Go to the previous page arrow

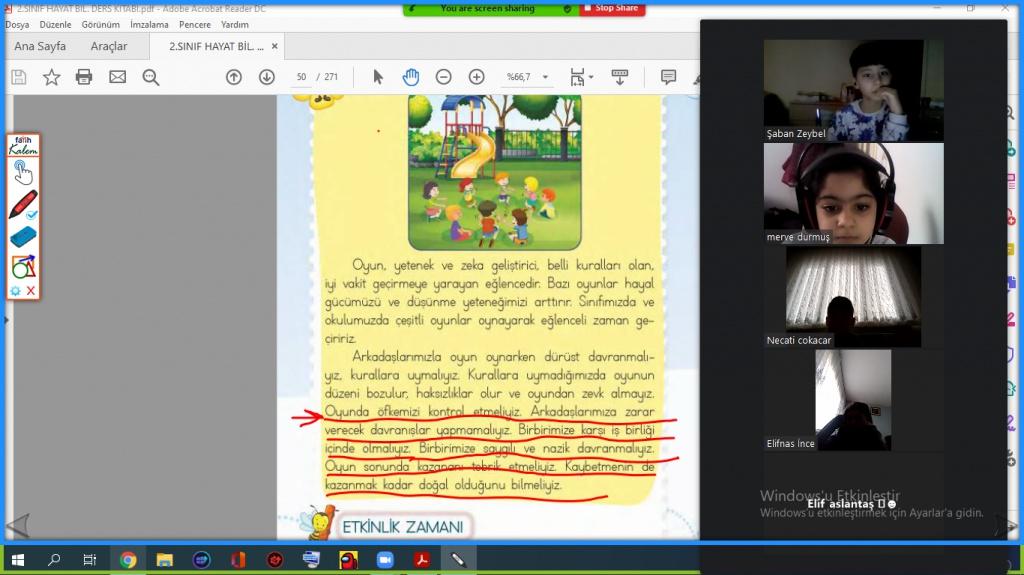click(234, 77)
